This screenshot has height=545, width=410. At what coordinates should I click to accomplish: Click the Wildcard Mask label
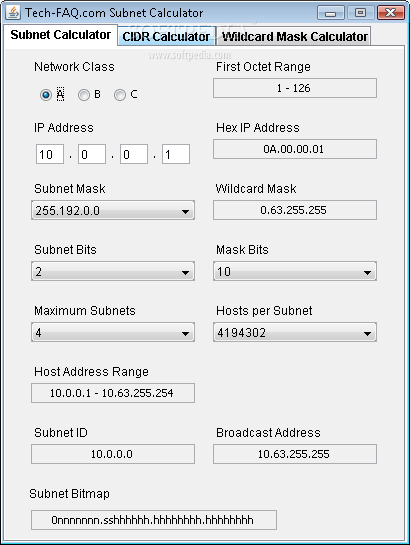coord(256,189)
